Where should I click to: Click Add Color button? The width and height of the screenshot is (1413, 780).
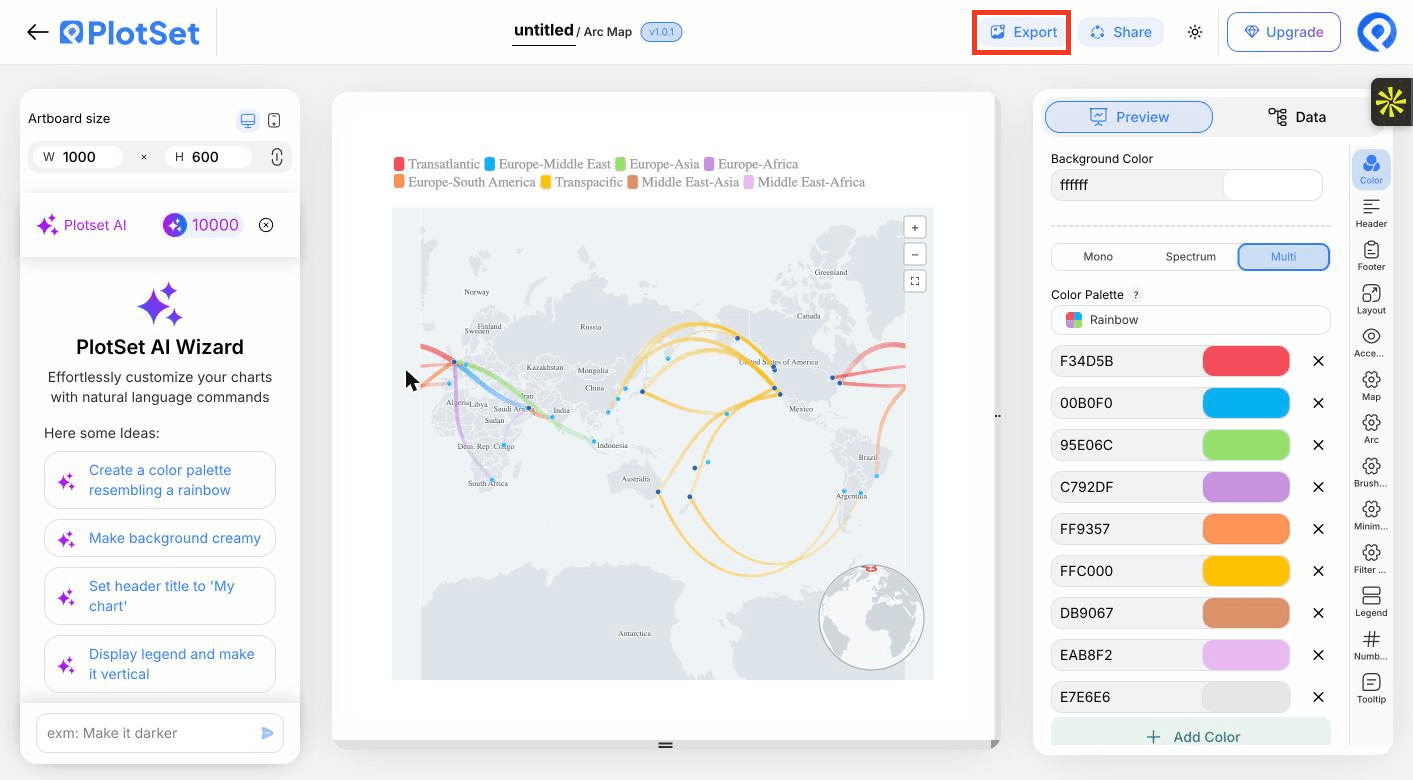pyautogui.click(x=1190, y=736)
